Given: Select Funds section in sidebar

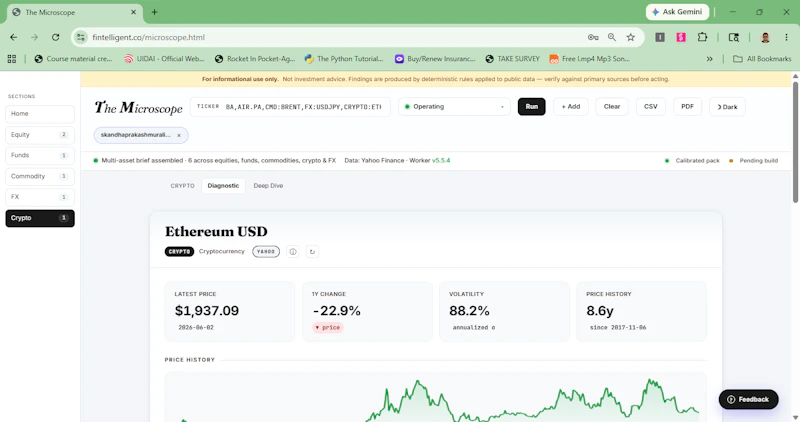Looking at the screenshot, I should pos(40,155).
